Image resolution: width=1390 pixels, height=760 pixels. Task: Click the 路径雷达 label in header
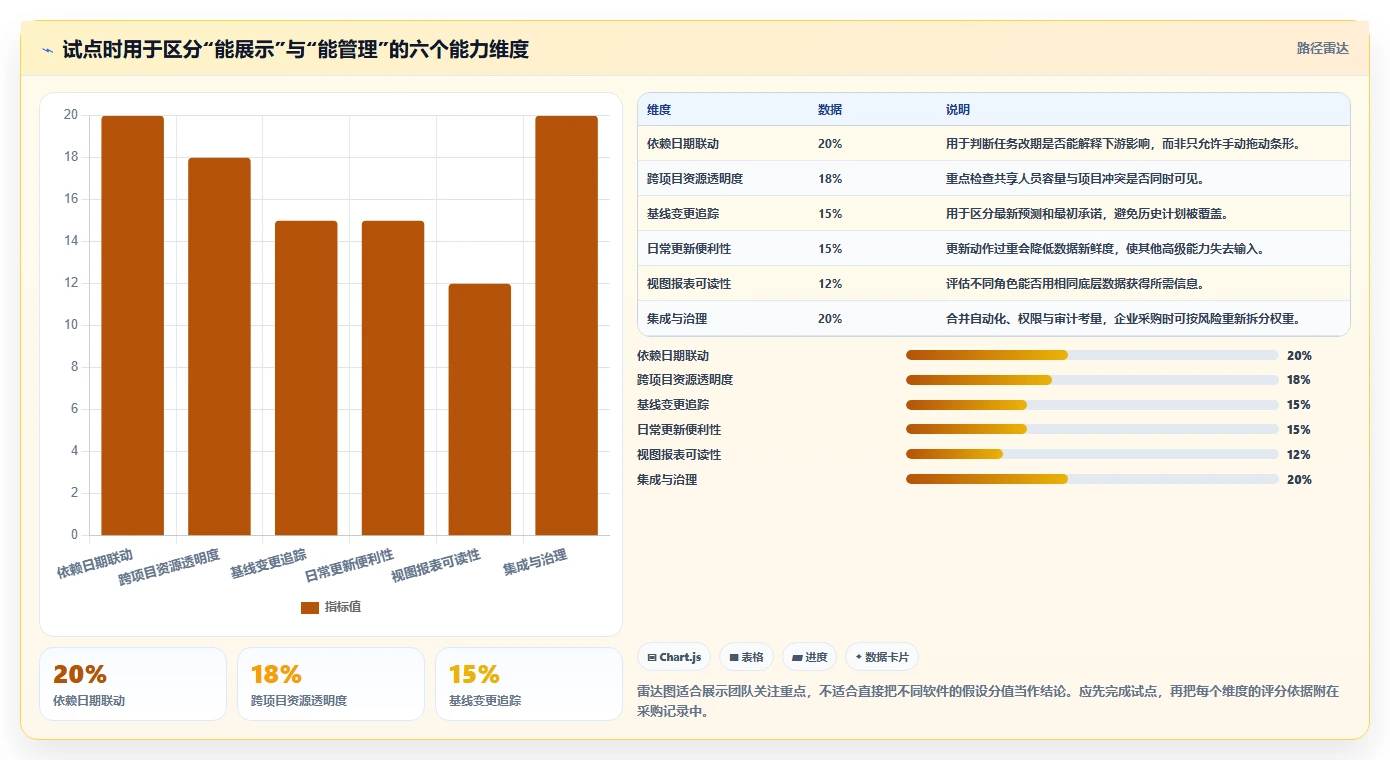tap(1322, 48)
